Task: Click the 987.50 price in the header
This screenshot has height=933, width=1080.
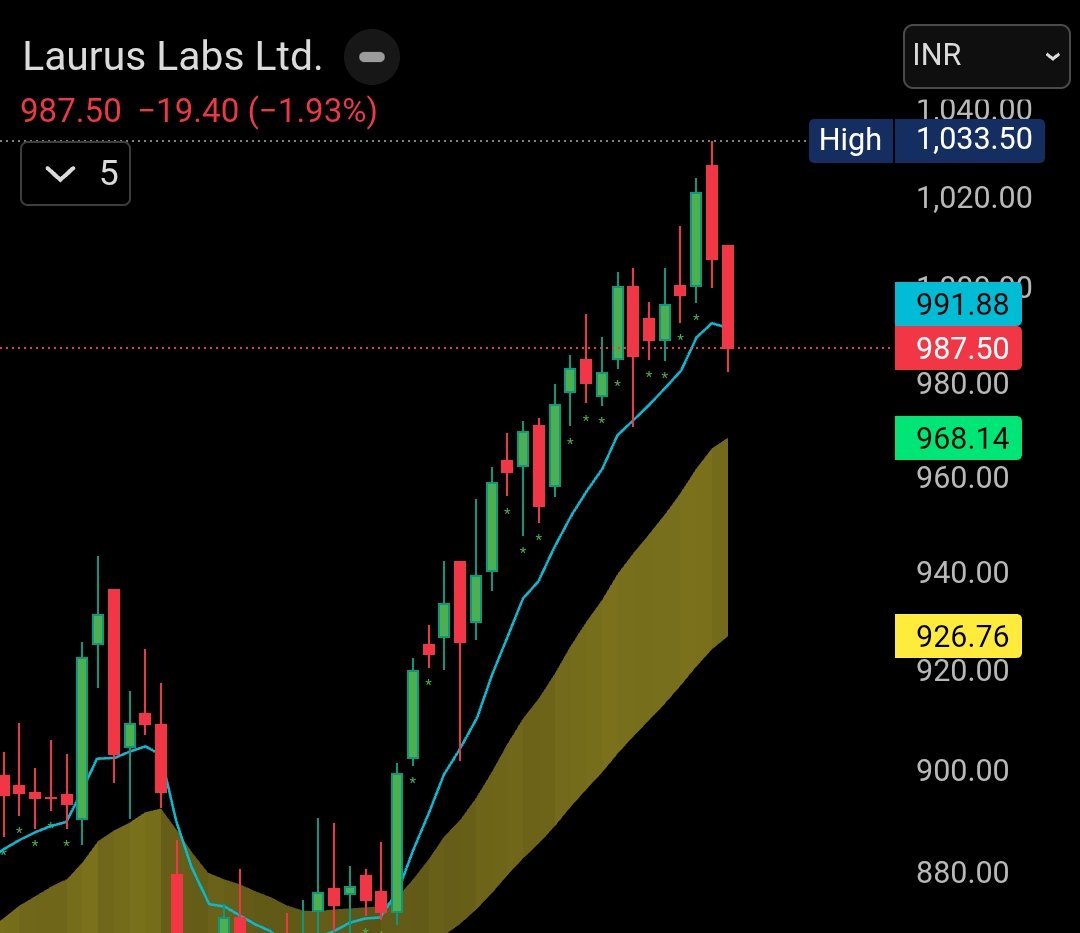Action: point(71,111)
